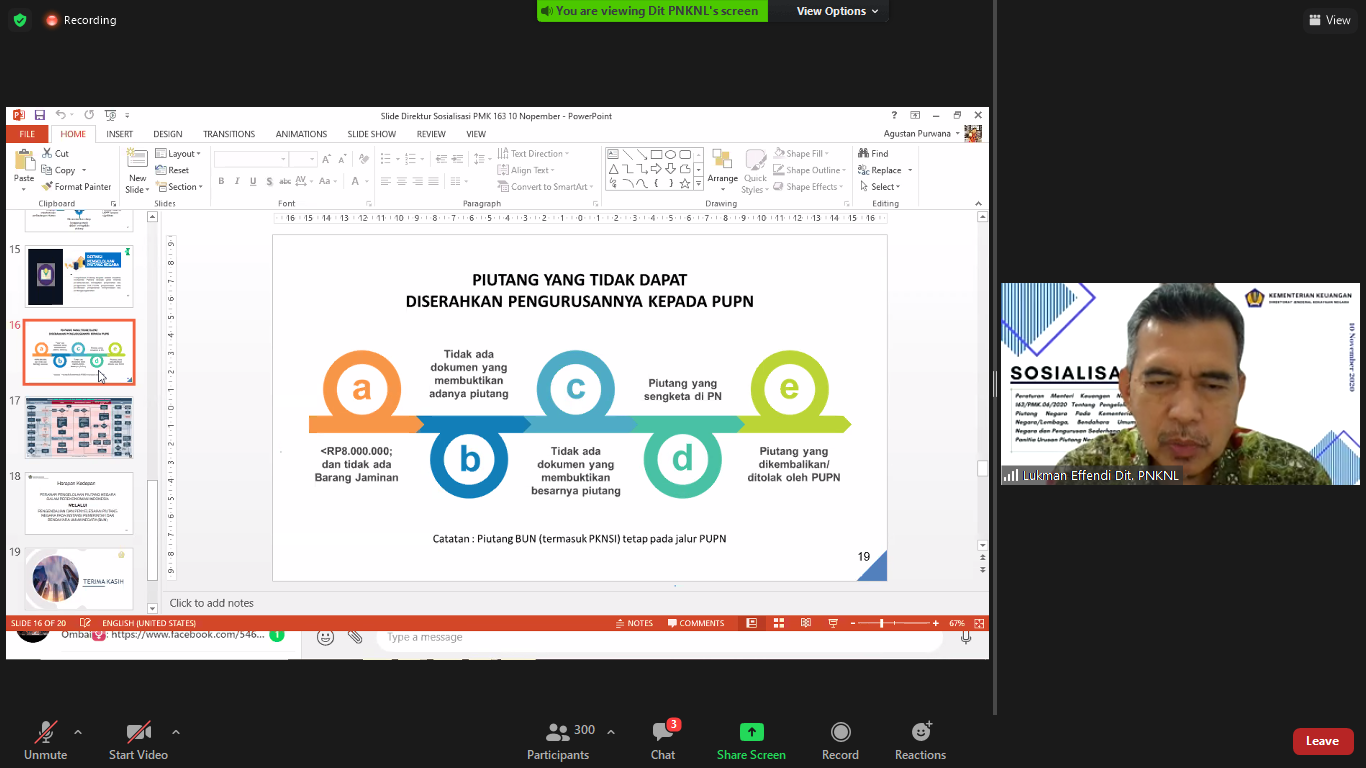Switch to the DESIGN ribbon tab
Image resolution: width=1366 pixels, height=768 pixels.
[167, 134]
